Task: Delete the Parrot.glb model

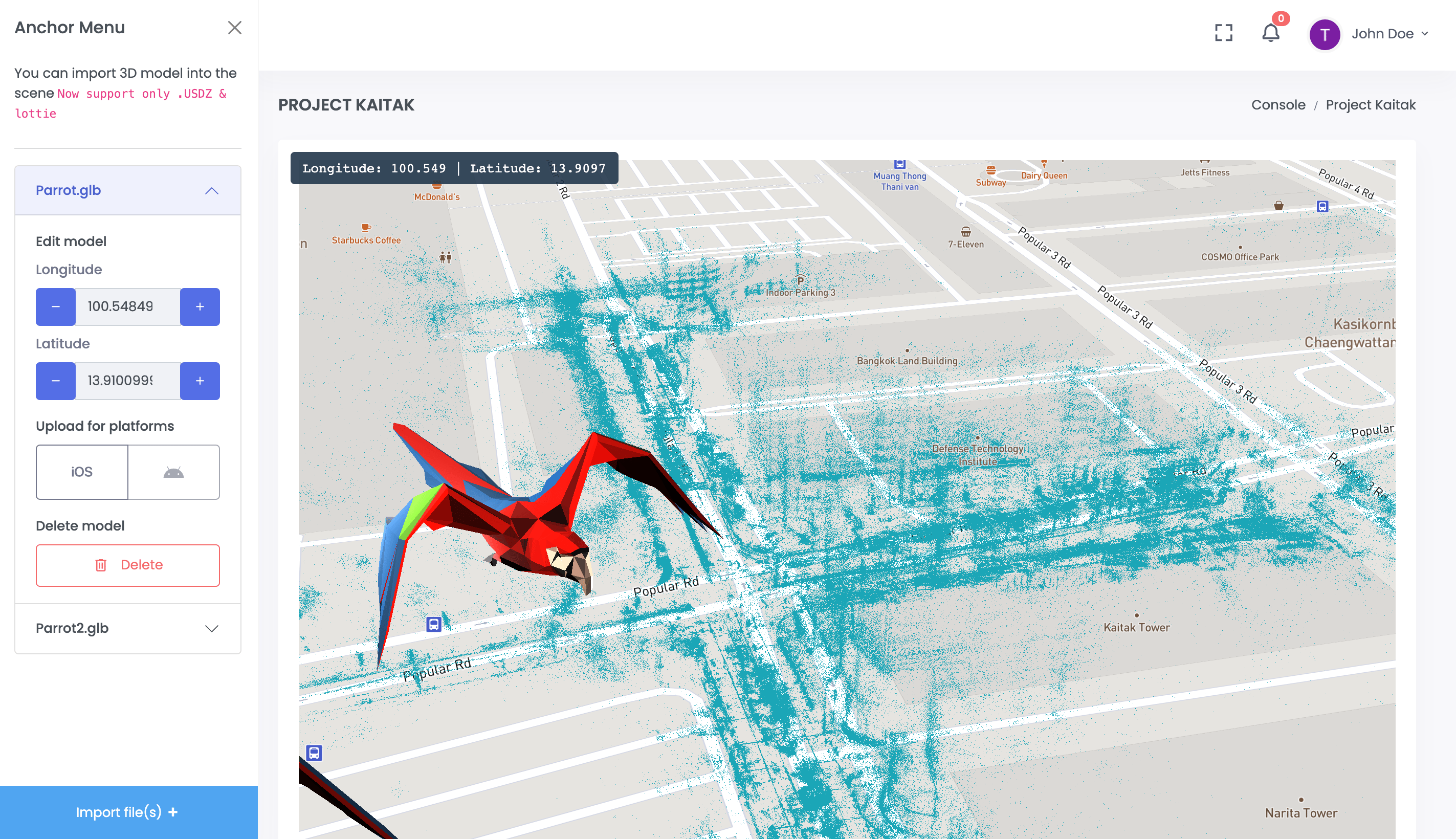Action: point(128,565)
